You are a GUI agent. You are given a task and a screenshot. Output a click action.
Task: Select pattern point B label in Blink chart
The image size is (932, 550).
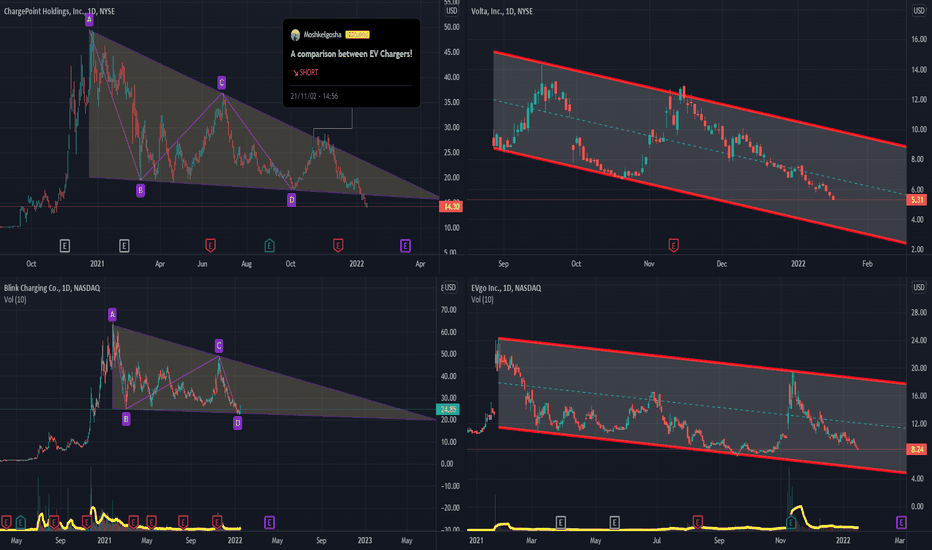pyautogui.click(x=126, y=419)
